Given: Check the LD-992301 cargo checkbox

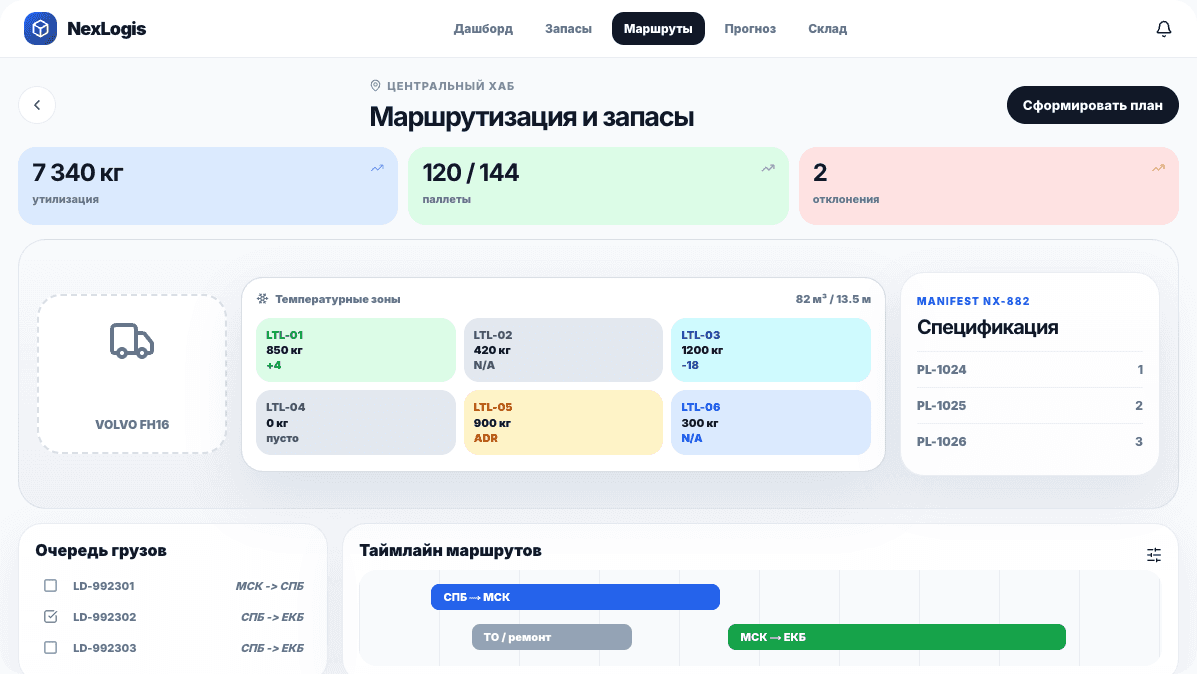Looking at the screenshot, I should (51, 586).
